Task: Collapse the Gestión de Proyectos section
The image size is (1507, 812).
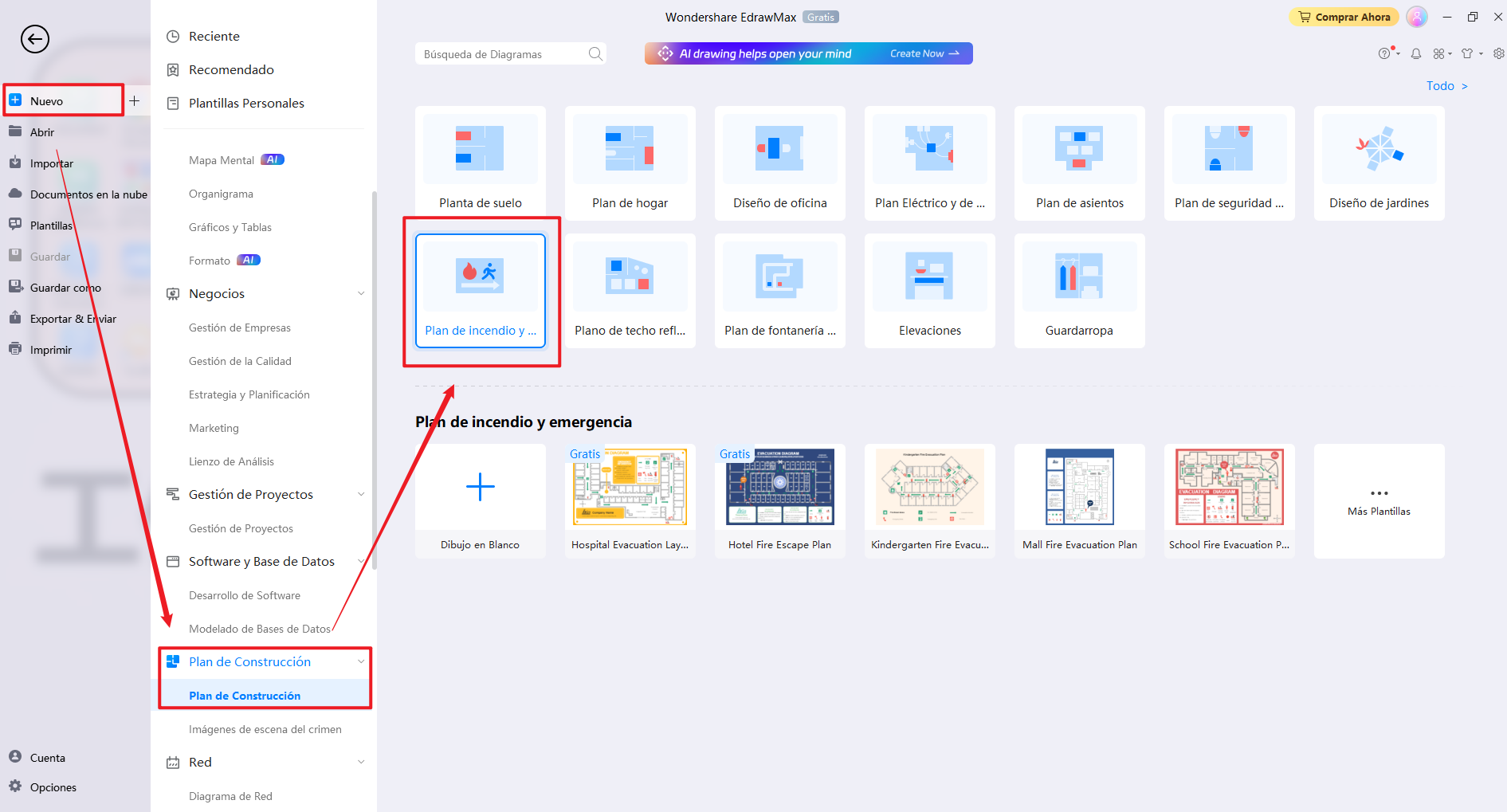Action: (x=361, y=494)
